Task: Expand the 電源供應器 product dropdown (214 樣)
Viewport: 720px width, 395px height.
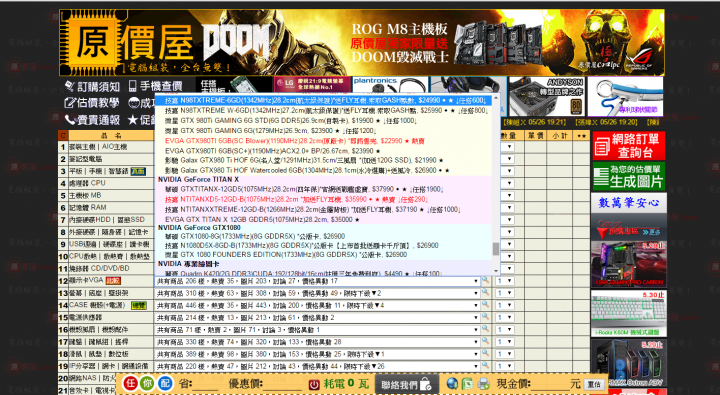Action: coord(317,317)
